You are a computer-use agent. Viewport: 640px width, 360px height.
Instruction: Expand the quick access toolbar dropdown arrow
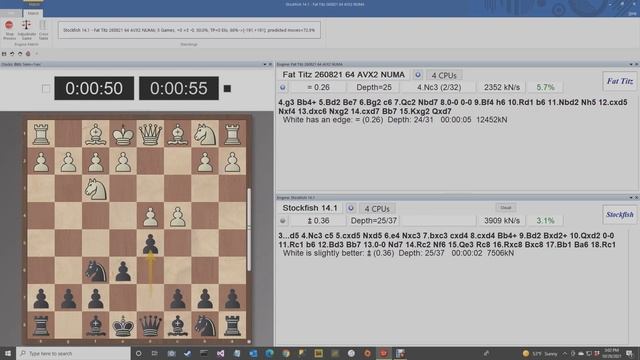36,54
